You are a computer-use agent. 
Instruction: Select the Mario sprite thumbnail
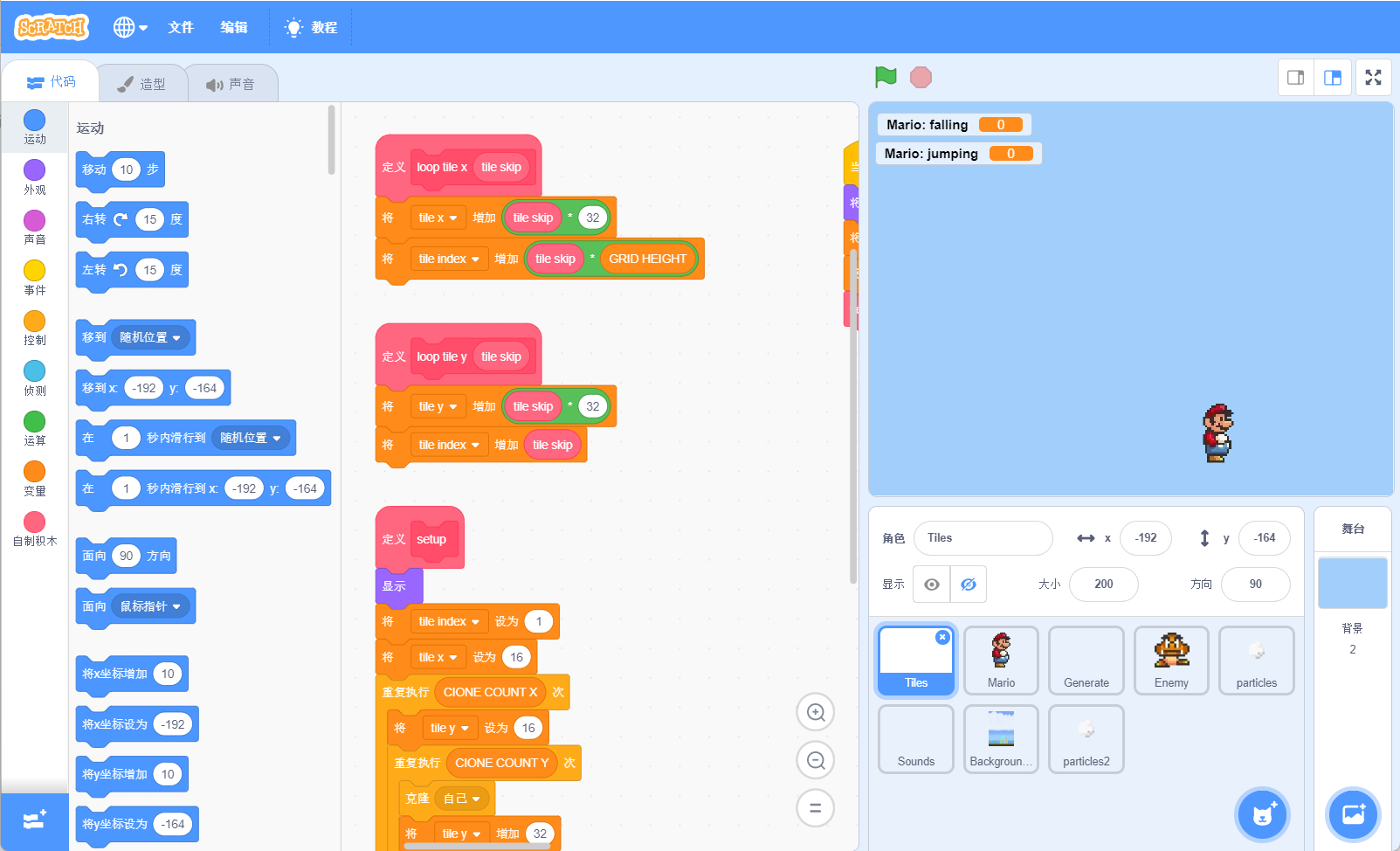(x=1001, y=660)
